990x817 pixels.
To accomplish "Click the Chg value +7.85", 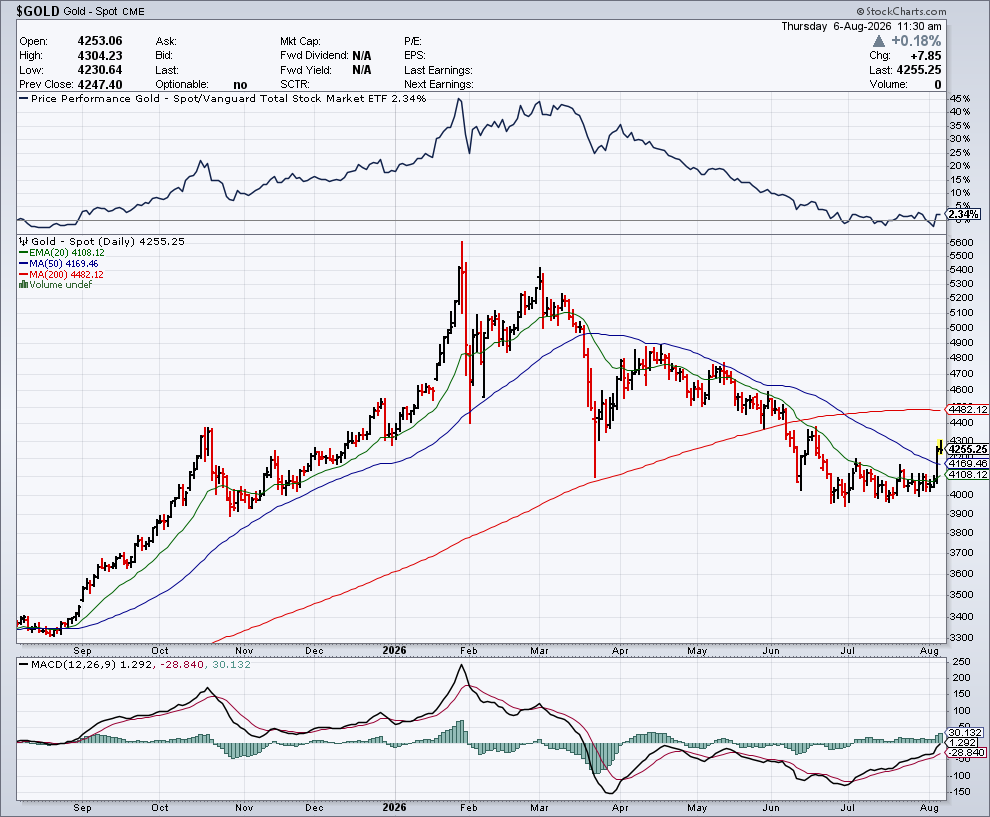I will coord(926,56).
